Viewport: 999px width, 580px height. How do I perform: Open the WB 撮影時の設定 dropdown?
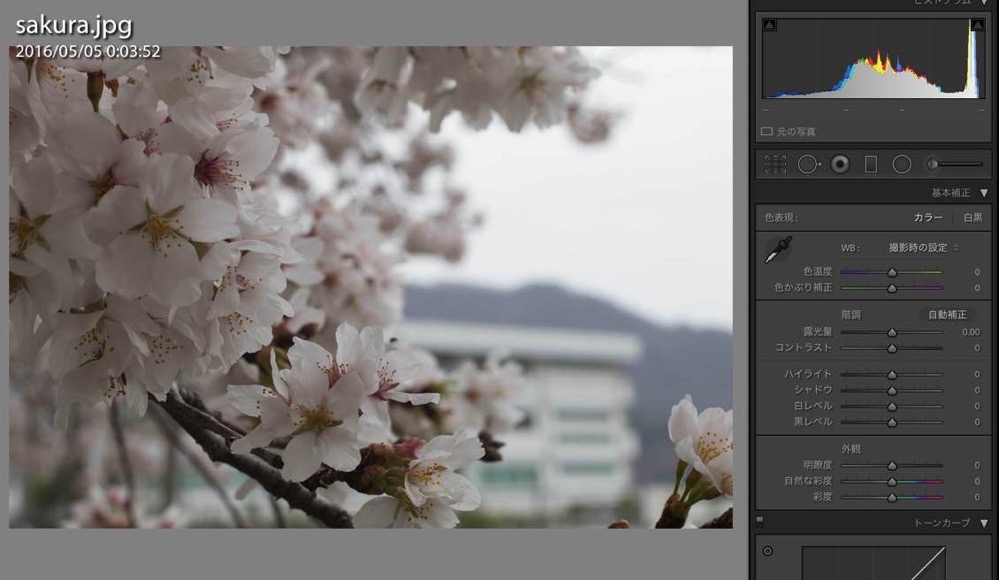click(x=923, y=247)
